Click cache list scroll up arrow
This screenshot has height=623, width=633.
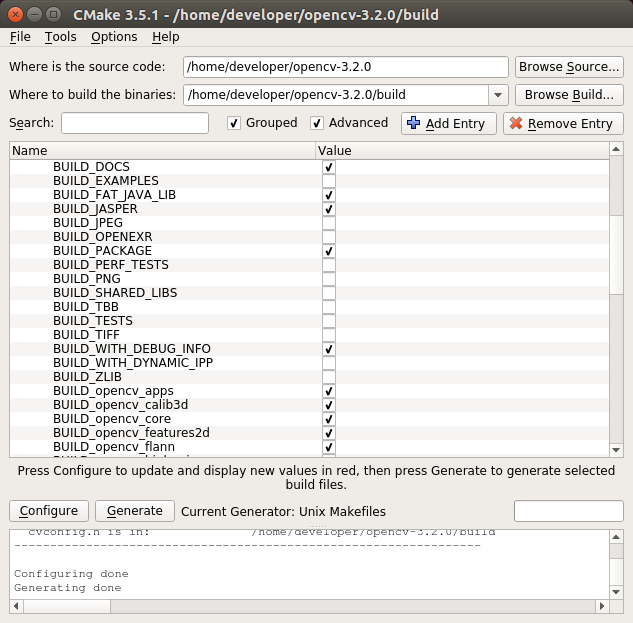point(616,149)
